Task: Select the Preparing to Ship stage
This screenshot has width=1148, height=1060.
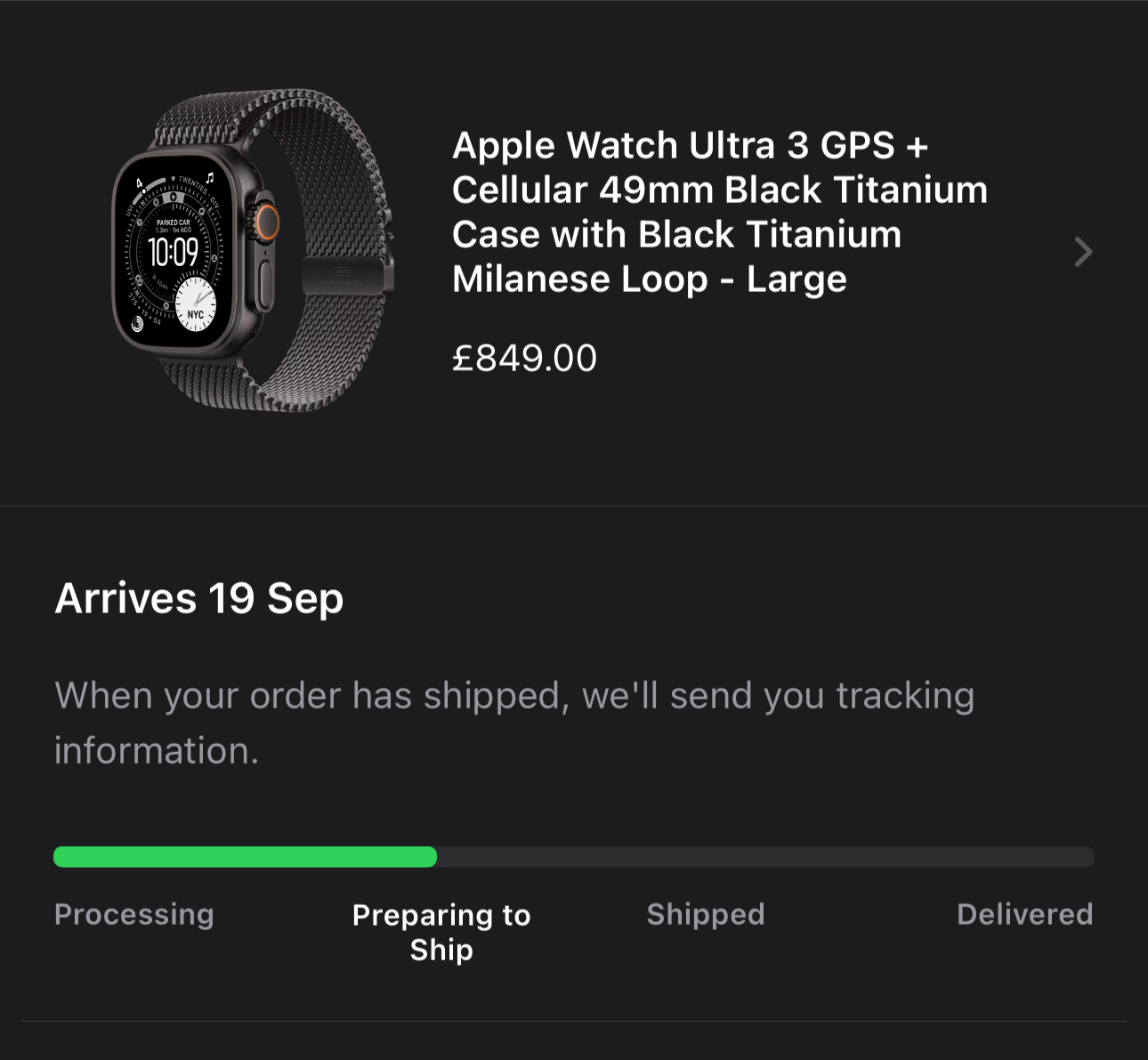Action: pos(441,932)
